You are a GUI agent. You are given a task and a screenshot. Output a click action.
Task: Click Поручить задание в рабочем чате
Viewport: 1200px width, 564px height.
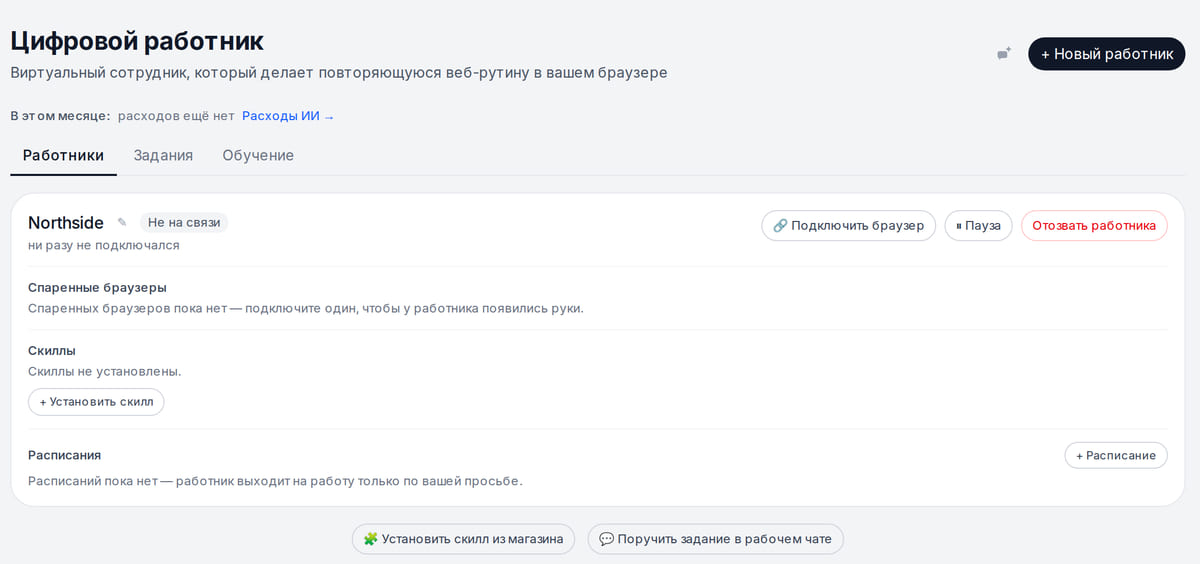pyautogui.click(x=716, y=539)
